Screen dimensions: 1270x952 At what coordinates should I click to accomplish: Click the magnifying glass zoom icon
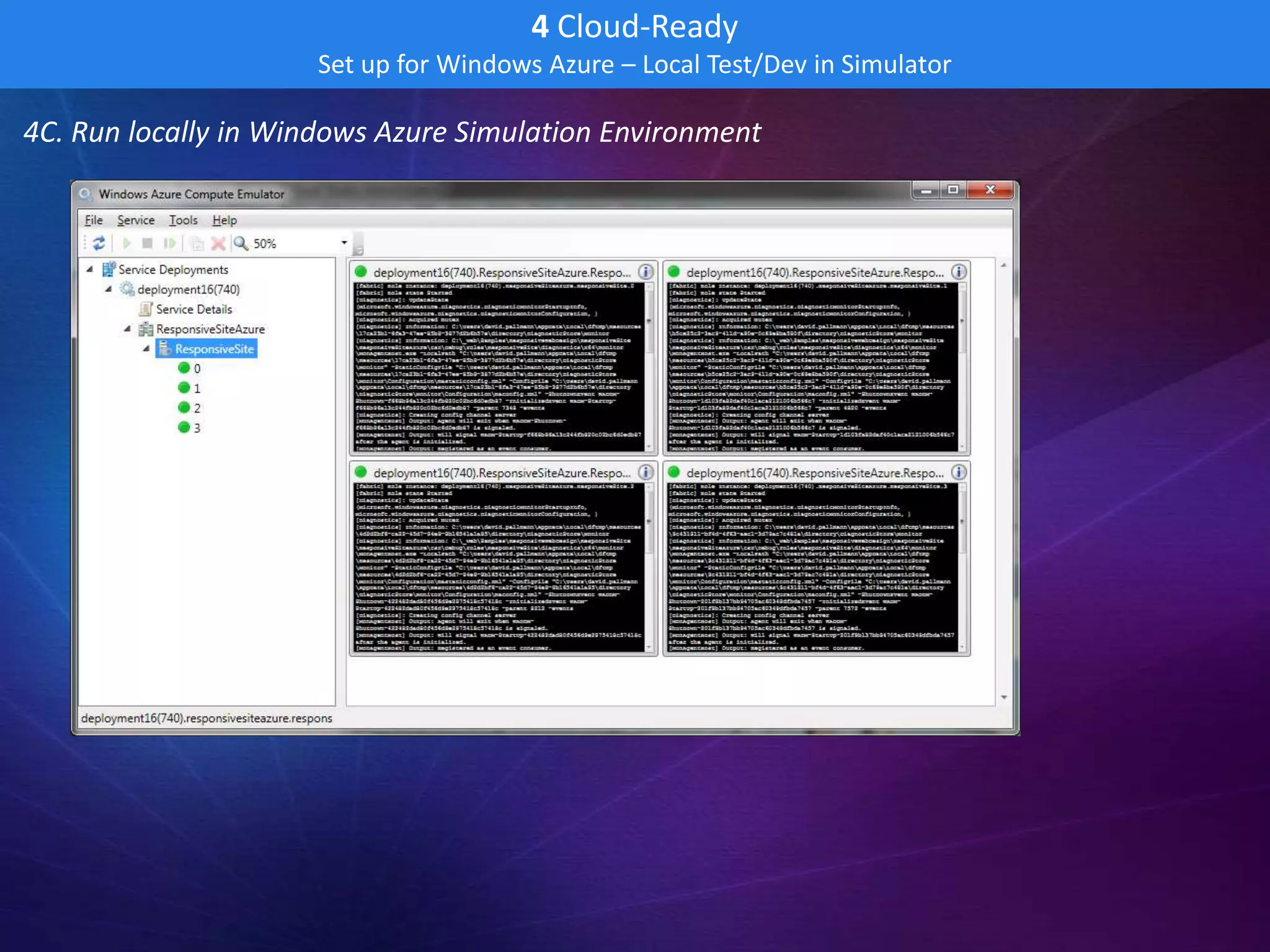(x=241, y=243)
